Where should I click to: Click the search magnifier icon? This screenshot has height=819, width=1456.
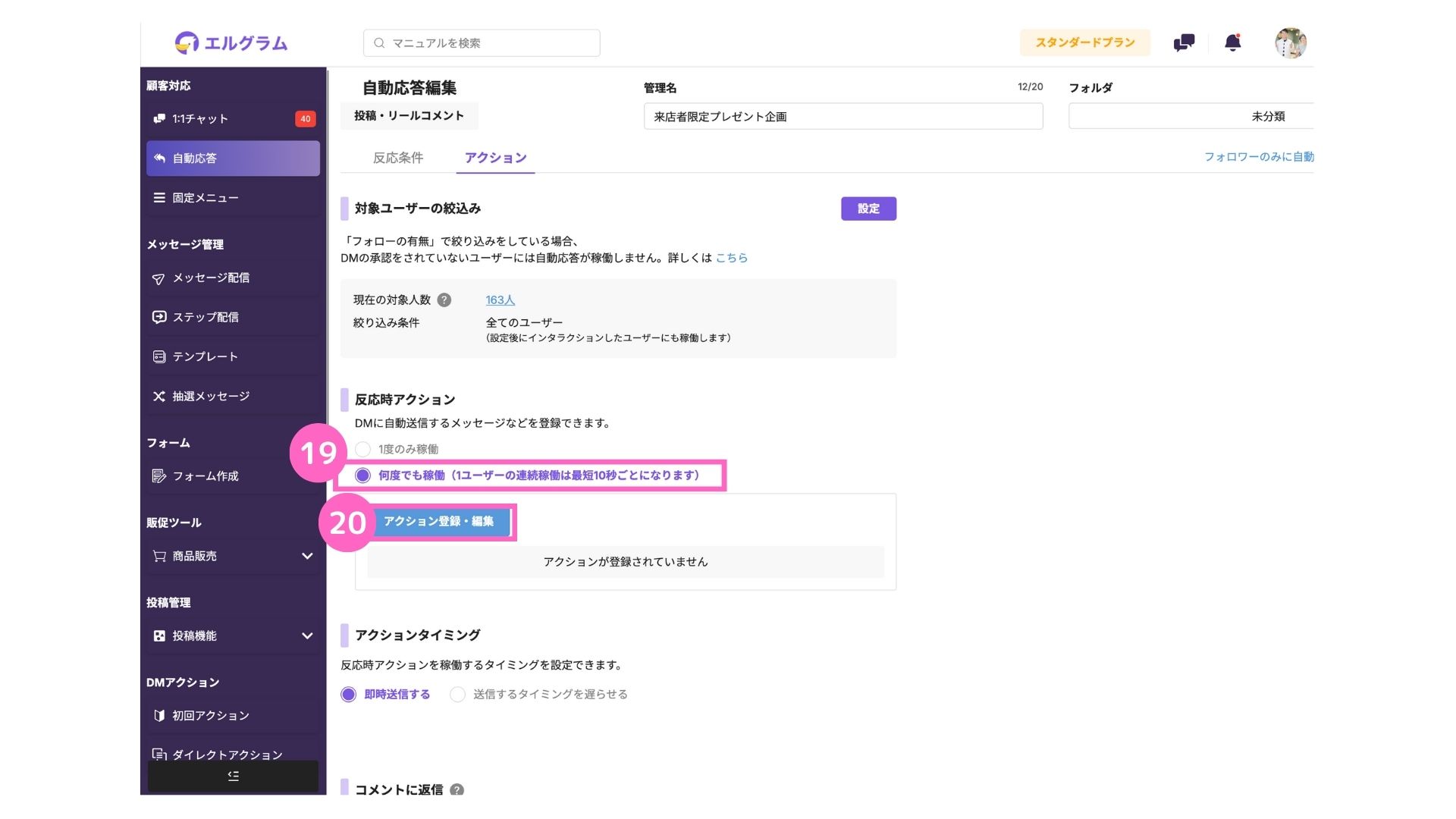pyautogui.click(x=379, y=43)
